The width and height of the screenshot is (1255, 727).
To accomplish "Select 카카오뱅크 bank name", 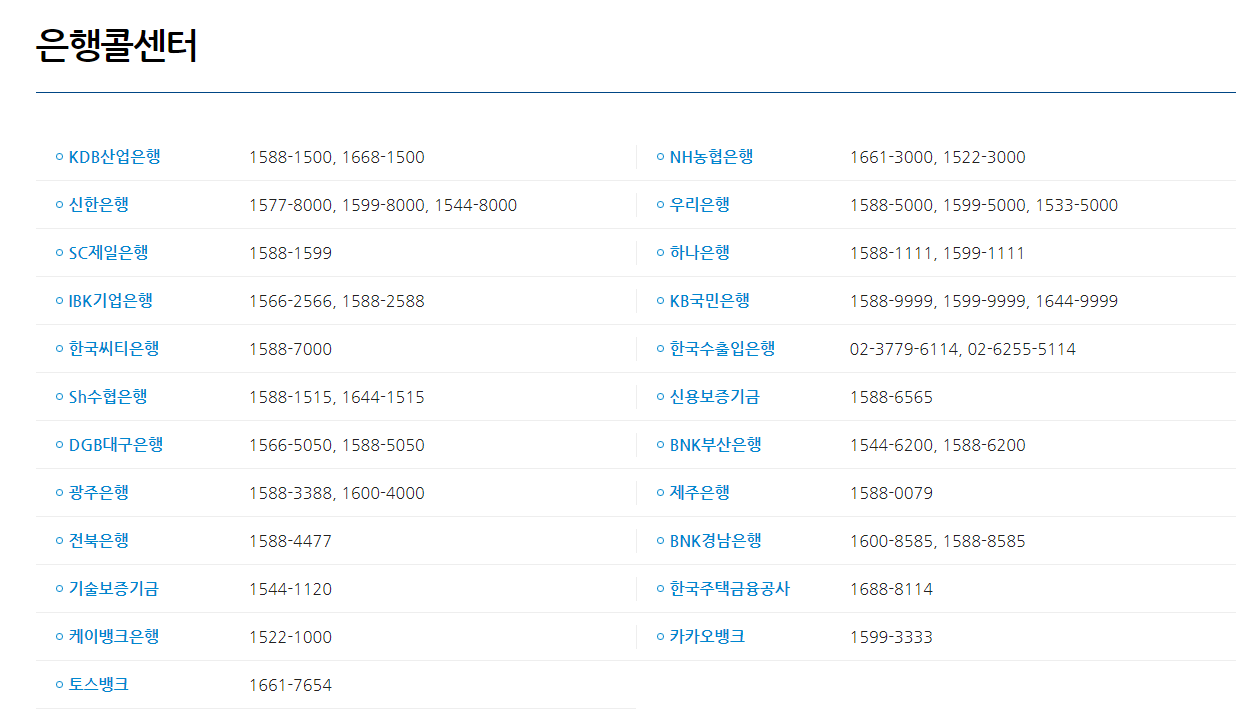I will pyautogui.click(x=707, y=637).
